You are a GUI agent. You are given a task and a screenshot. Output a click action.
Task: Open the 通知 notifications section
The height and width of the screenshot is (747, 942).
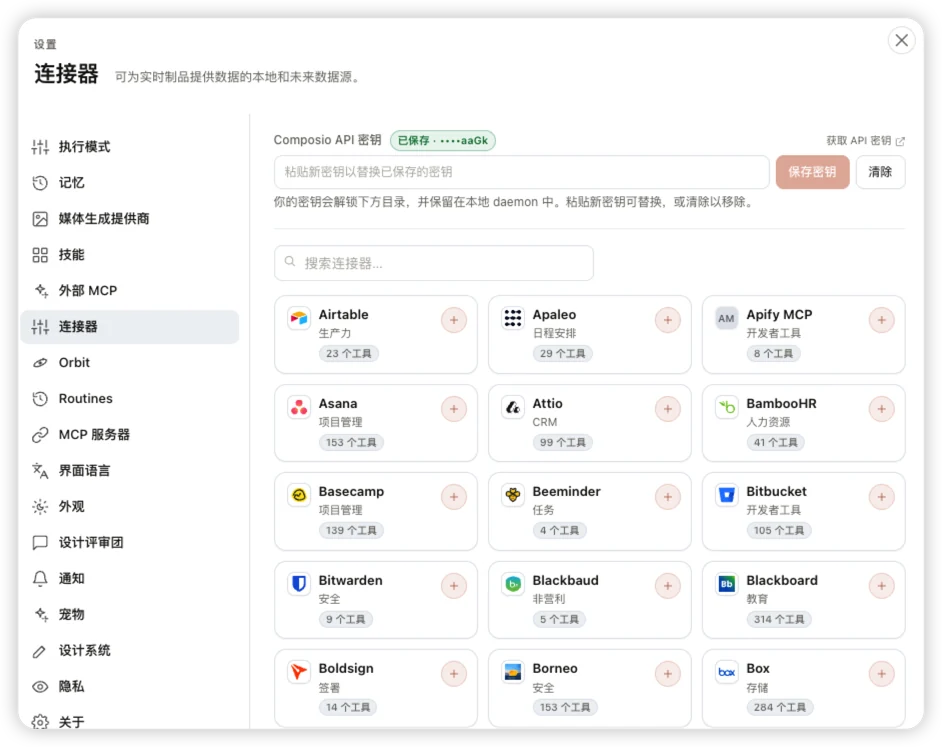130,579
